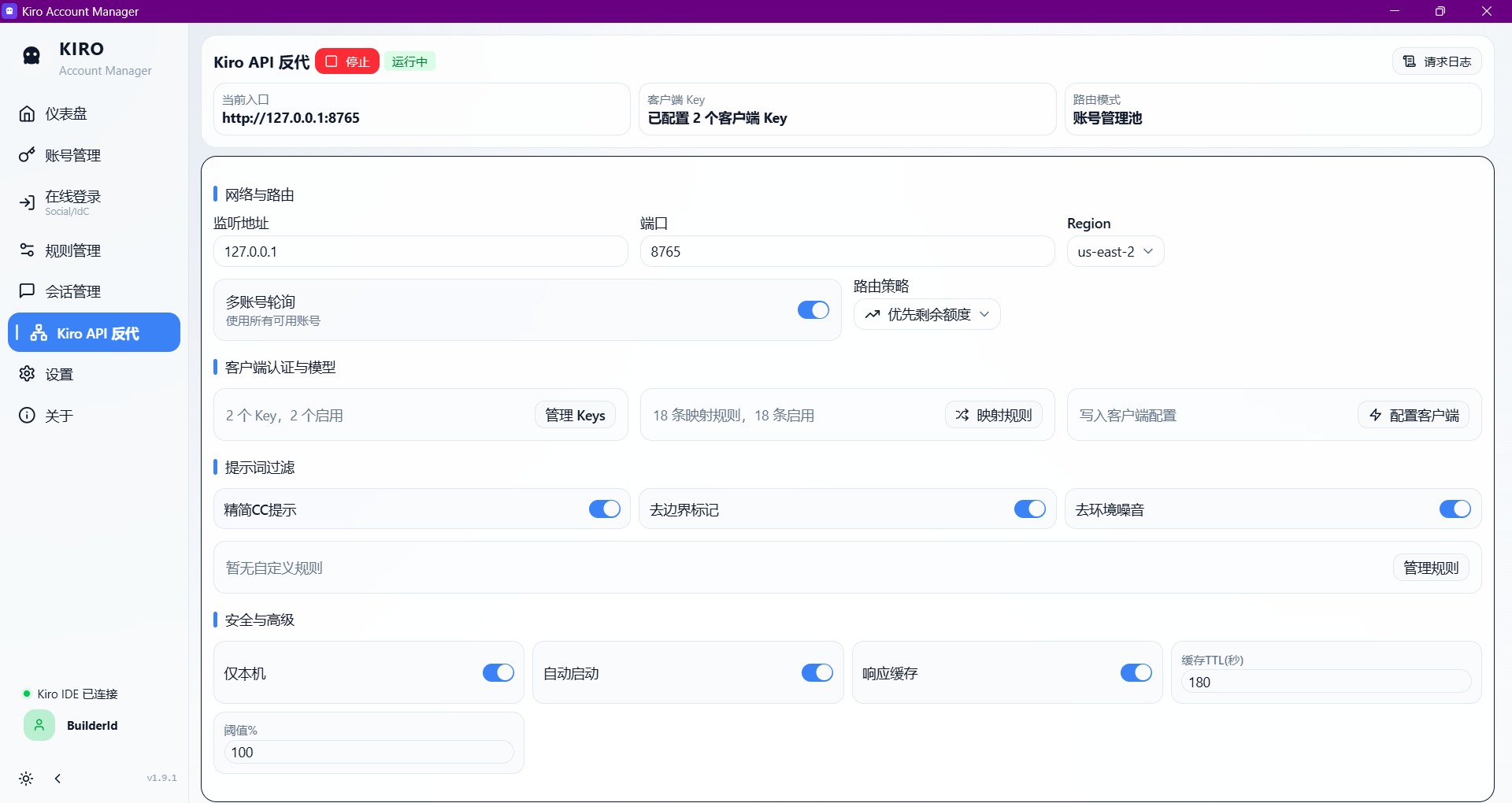Click the Kiro IDE 已连接 status text

[x=77, y=694]
